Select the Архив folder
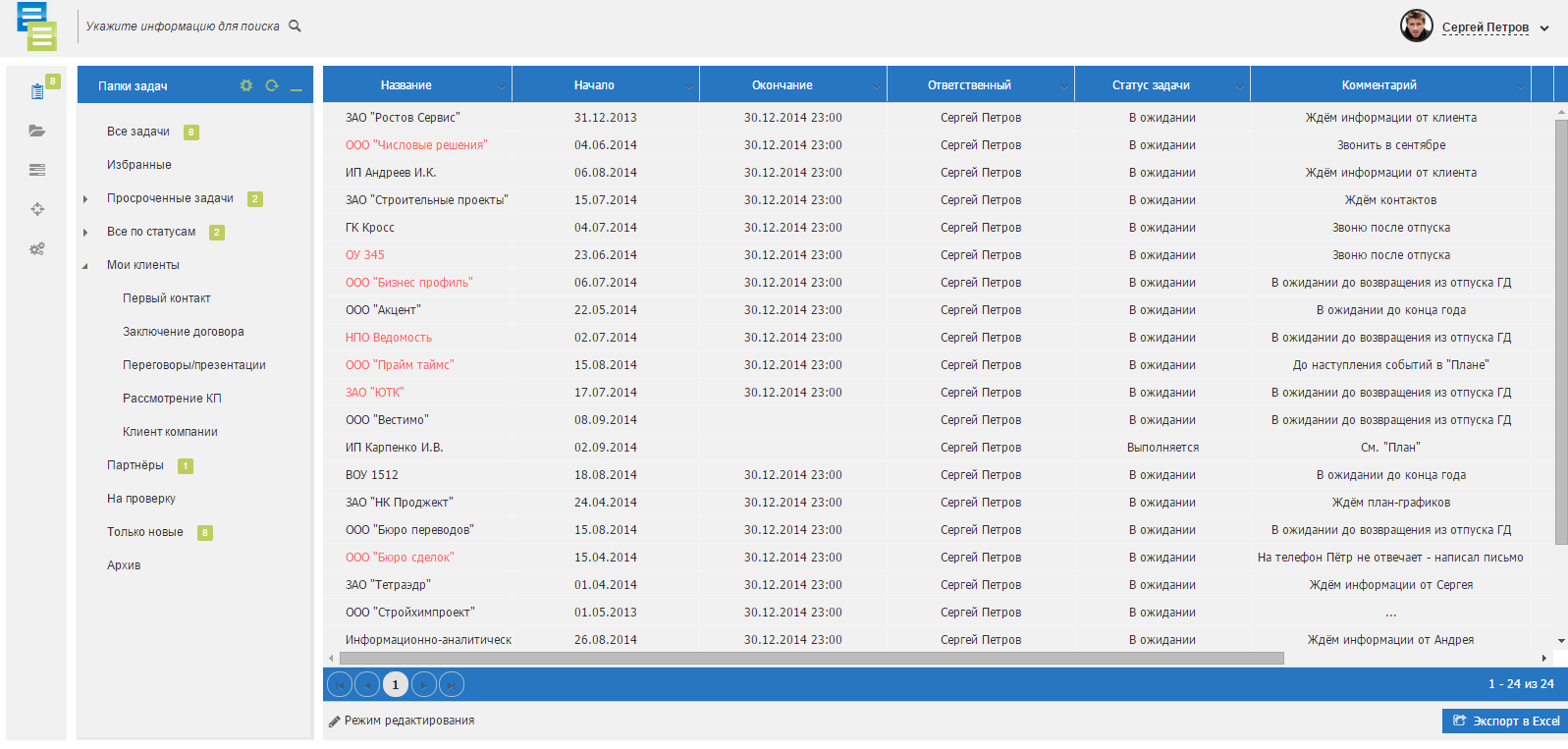 pos(124,565)
